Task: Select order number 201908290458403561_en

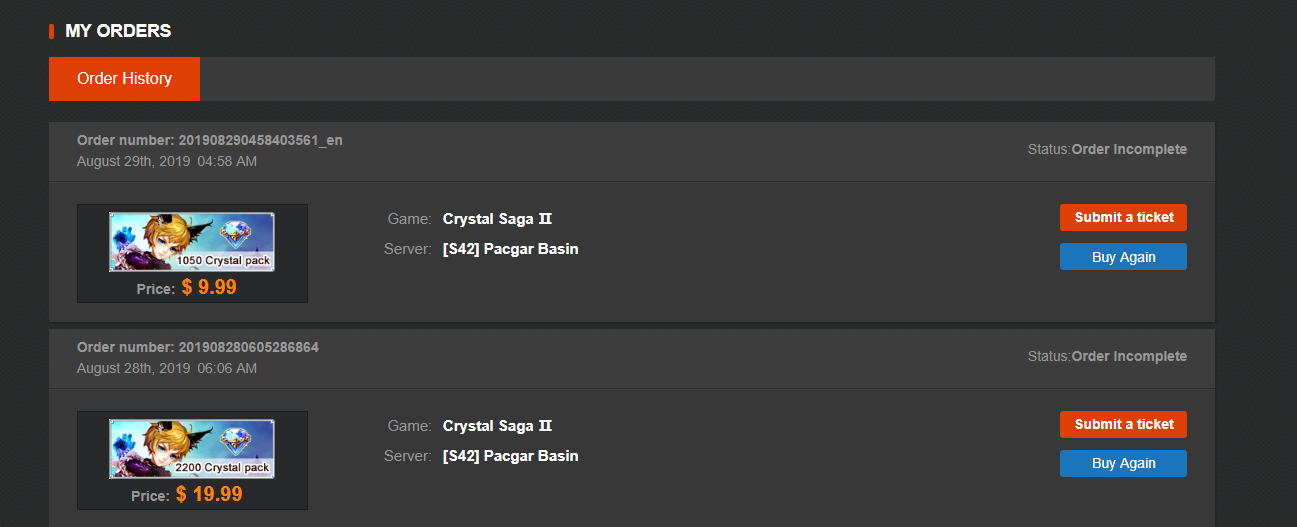Action: [260, 141]
